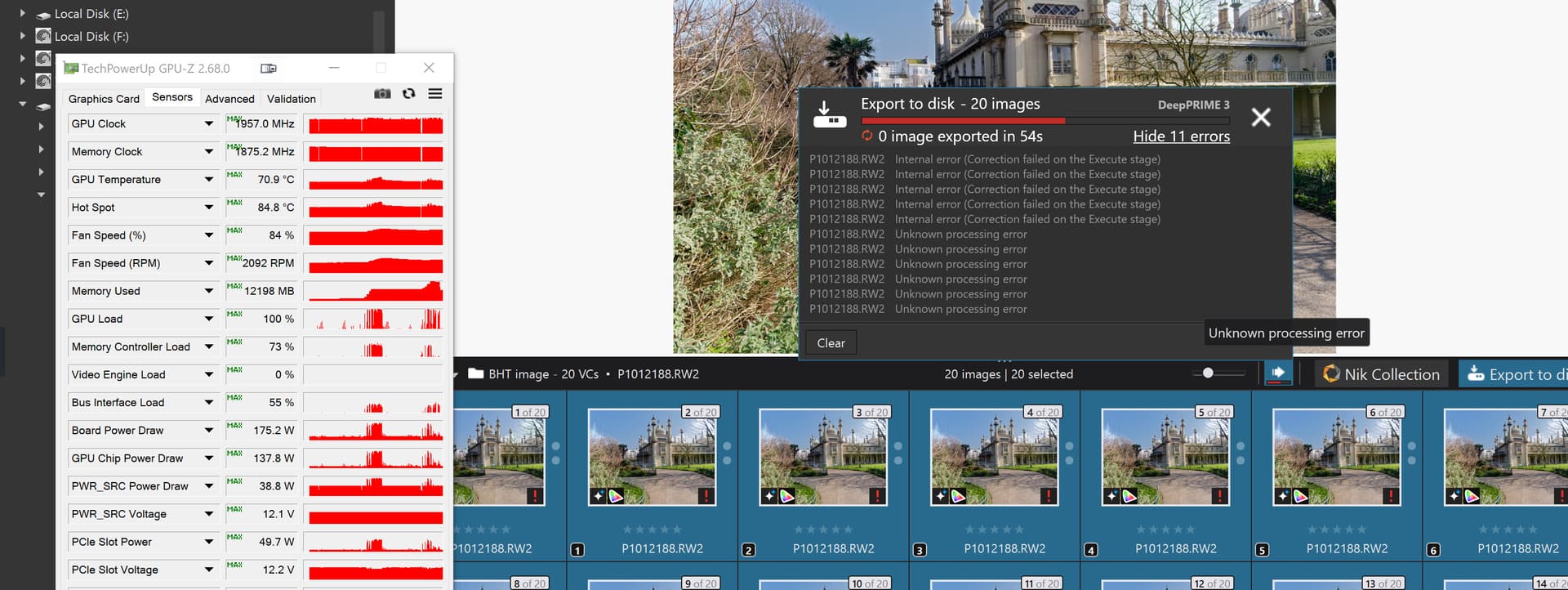Click the GPU-Z refresh icon
1568x590 pixels.
(408, 94)
